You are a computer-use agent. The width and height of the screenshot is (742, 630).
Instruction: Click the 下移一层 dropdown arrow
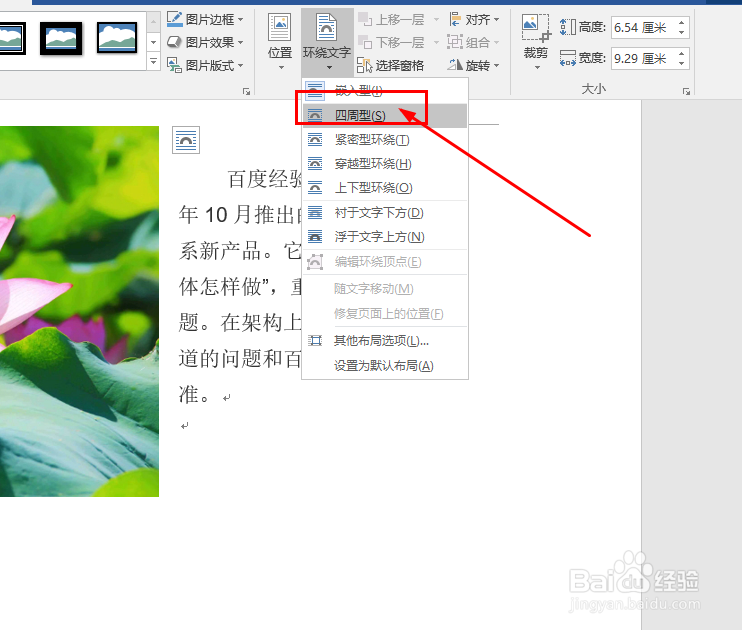click(x=436, y=43)
